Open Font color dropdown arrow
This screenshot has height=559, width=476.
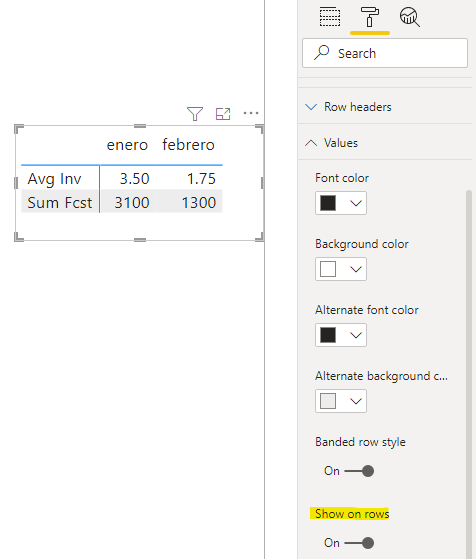[356, 203]
